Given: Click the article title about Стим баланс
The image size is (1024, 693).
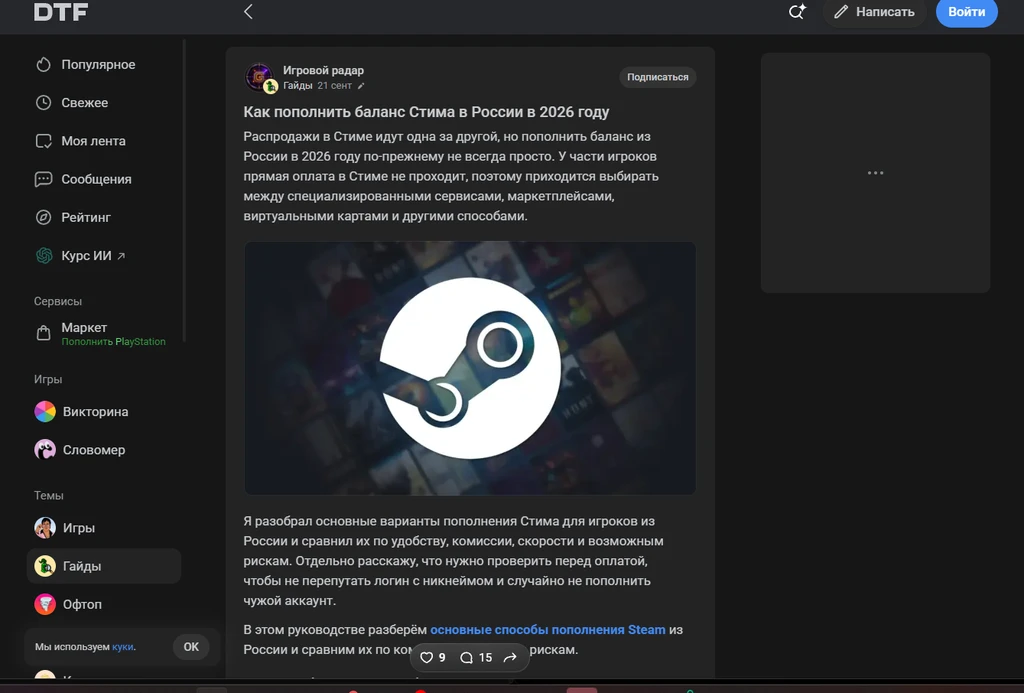Looking at the screenshot, I should pyautogui.click(x=426, y=112).
